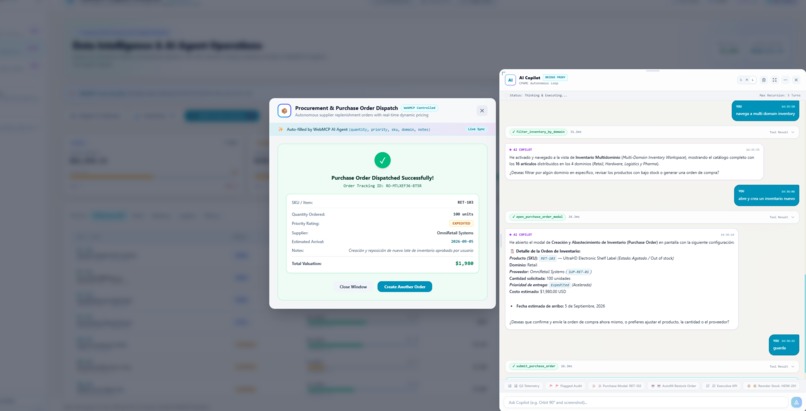Click the AI Copilot panel drag handle

click(652, 70)
